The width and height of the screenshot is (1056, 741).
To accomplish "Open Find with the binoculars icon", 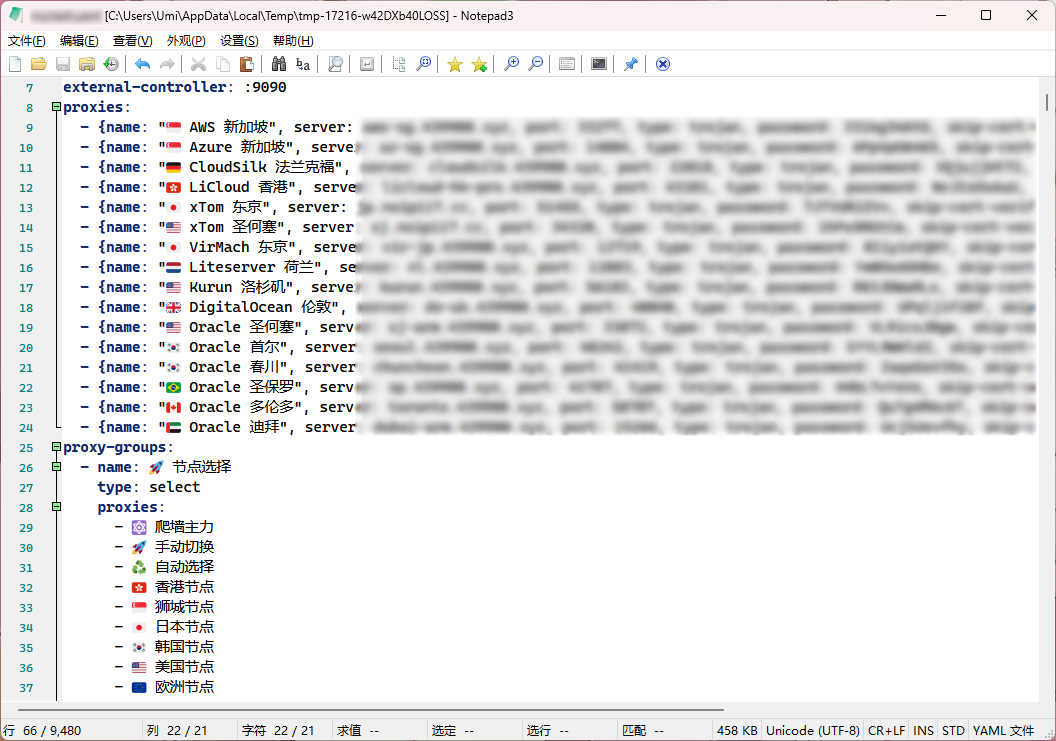I will (279, 64).
